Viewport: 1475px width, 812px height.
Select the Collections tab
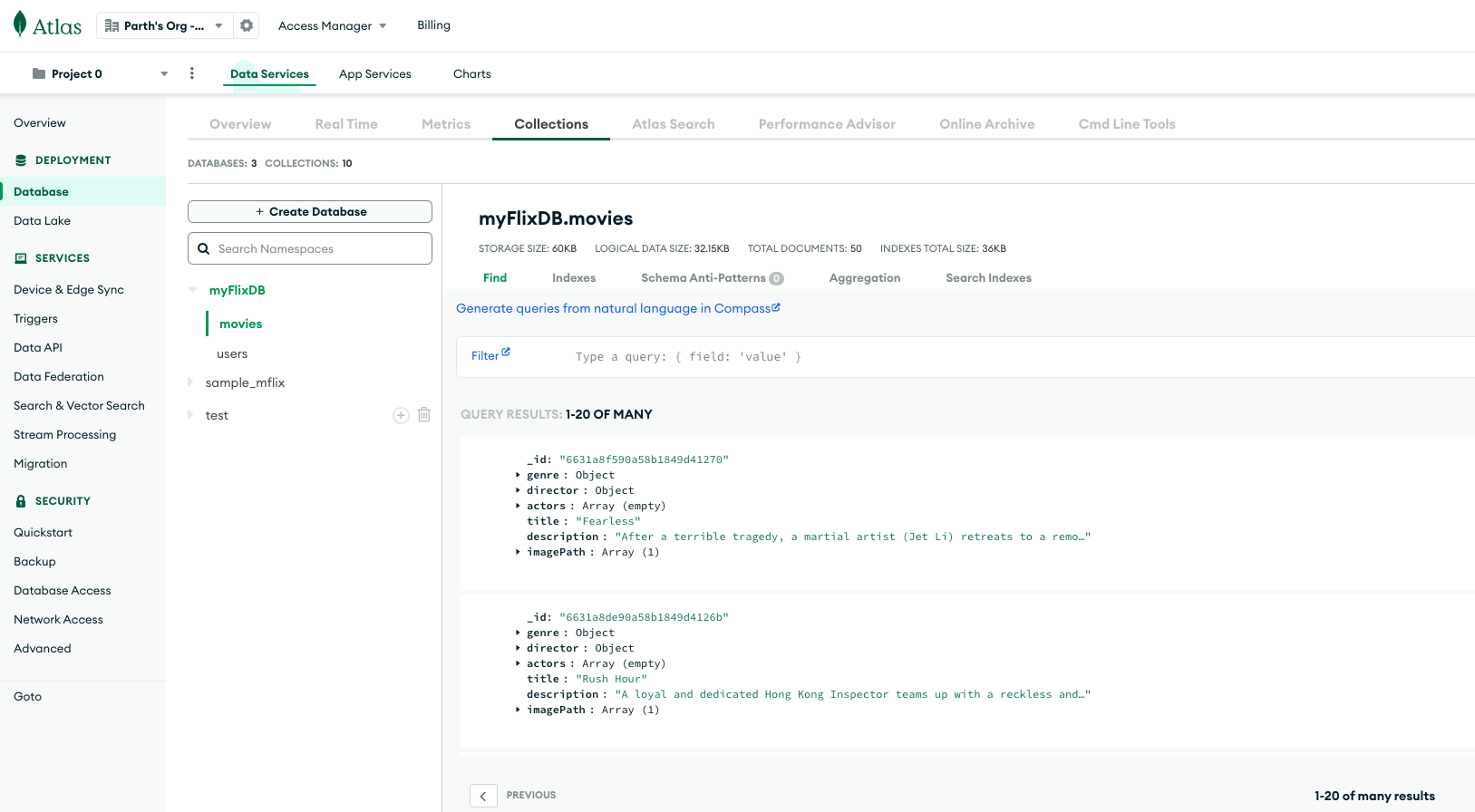coord(551,124)
